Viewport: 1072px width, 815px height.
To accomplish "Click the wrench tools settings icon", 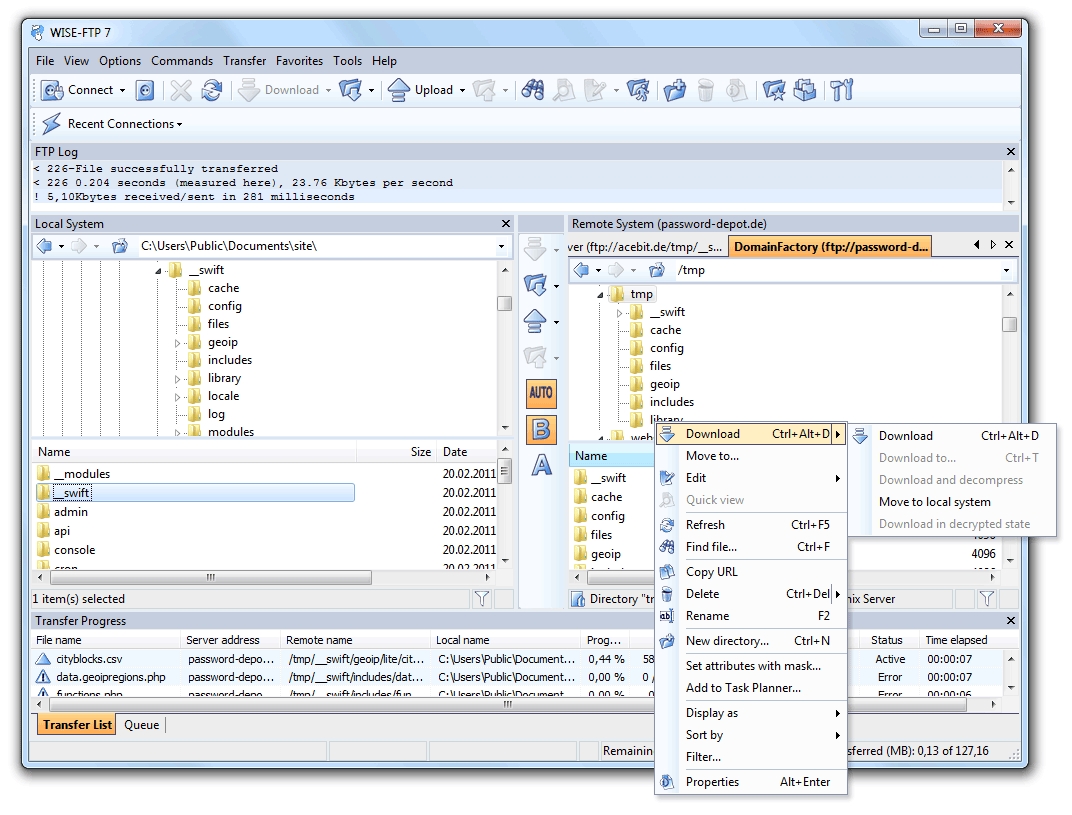I will point(842,90).
